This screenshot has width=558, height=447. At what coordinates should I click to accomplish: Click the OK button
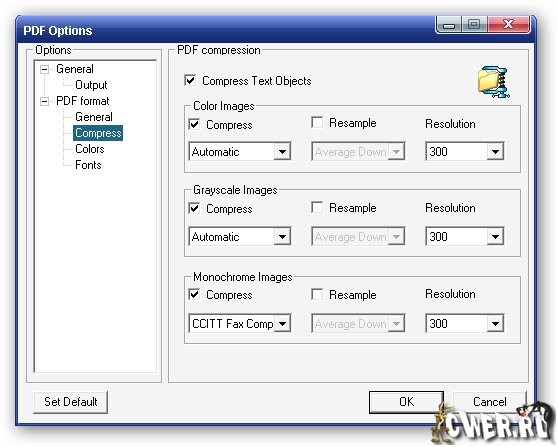(x=406, y=402)
